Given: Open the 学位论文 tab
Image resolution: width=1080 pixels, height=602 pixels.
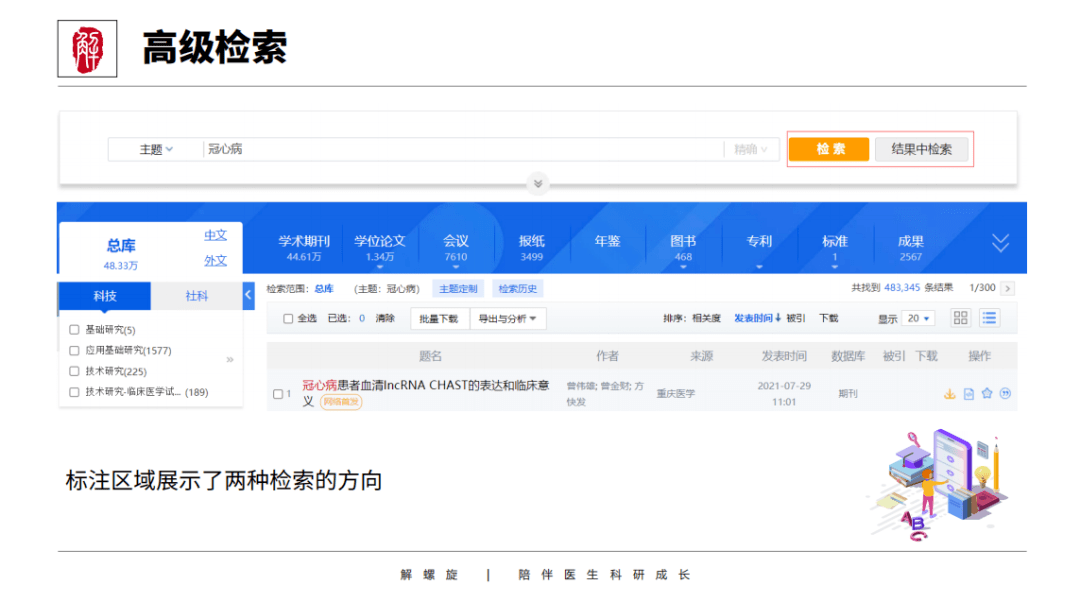Looking at the screenshot, I should (380, 248).
